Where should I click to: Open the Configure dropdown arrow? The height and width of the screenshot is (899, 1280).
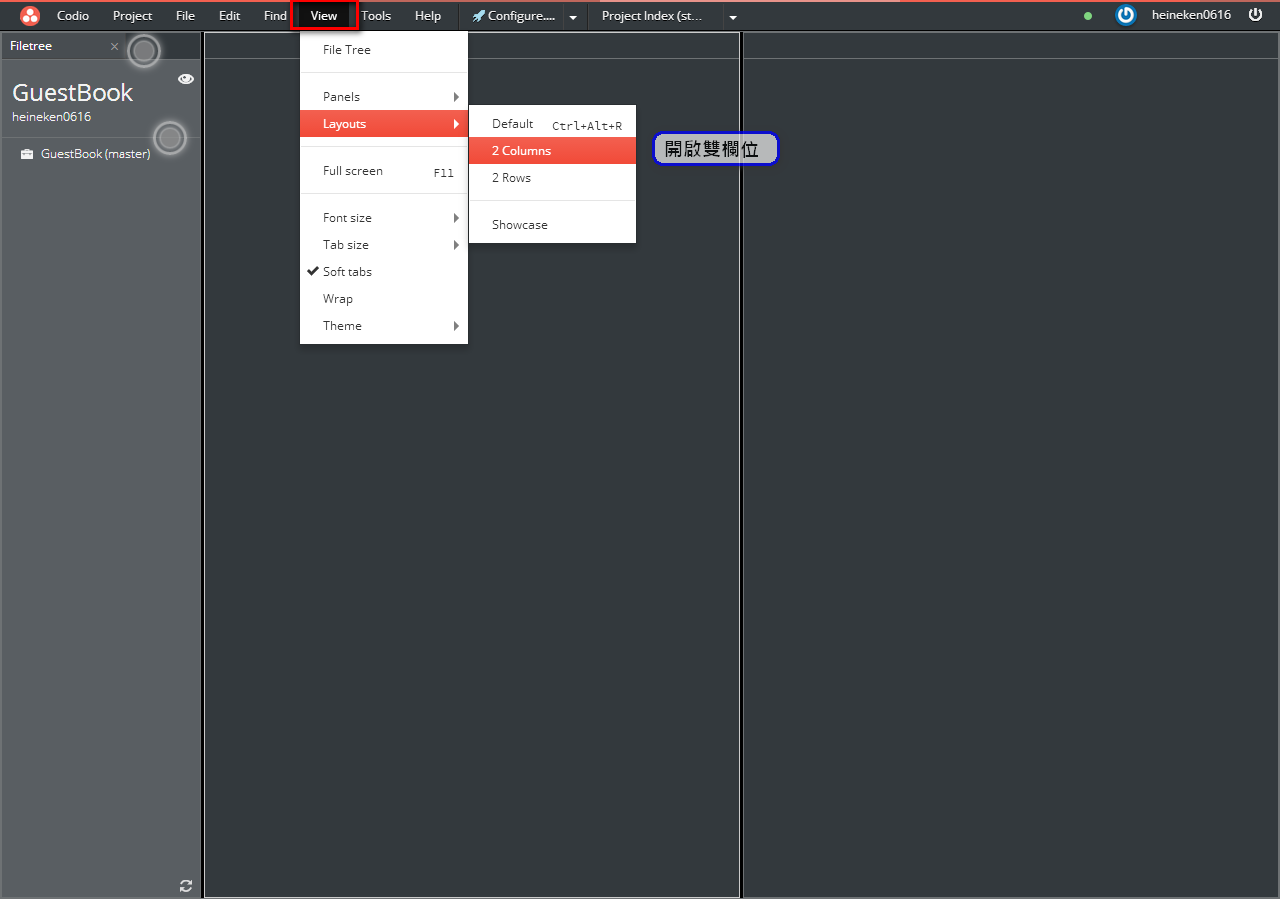572,16
